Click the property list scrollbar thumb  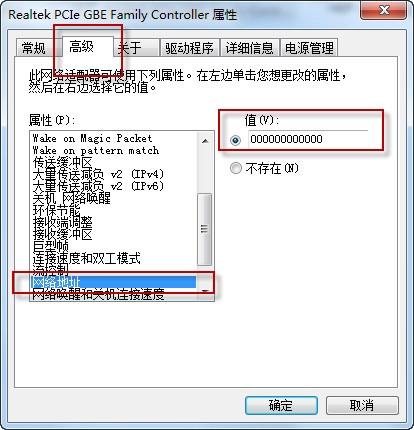point(205,229)
